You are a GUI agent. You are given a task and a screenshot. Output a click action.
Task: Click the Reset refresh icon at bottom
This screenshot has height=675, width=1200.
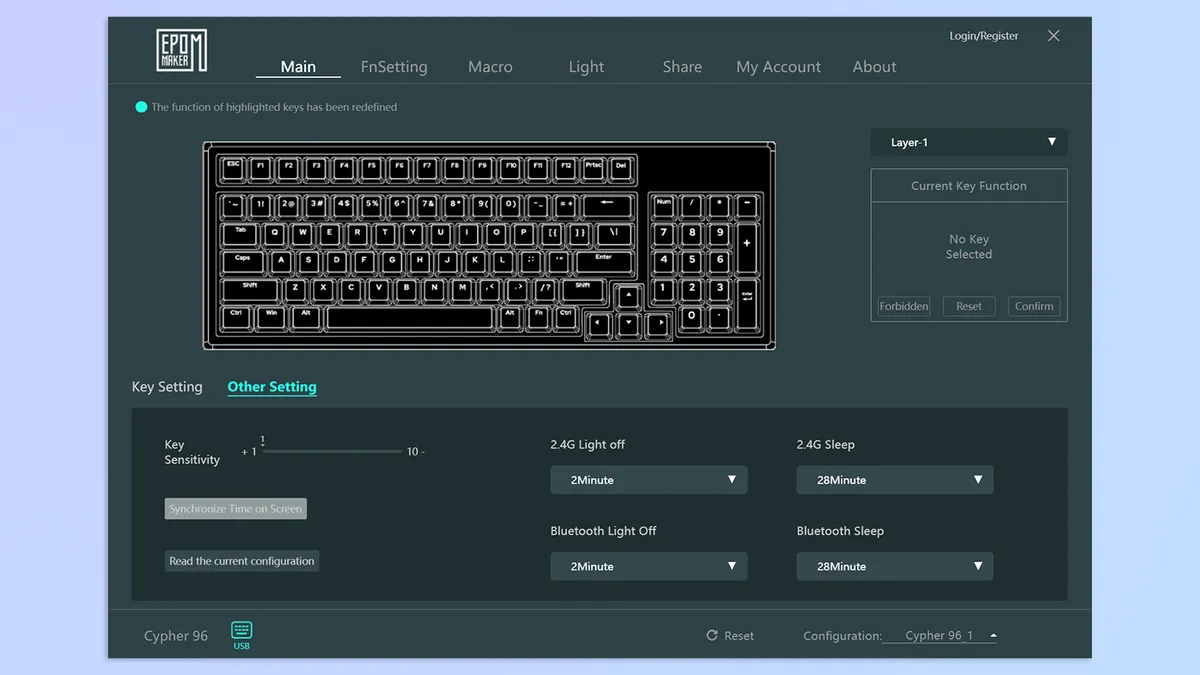[712, 636]
